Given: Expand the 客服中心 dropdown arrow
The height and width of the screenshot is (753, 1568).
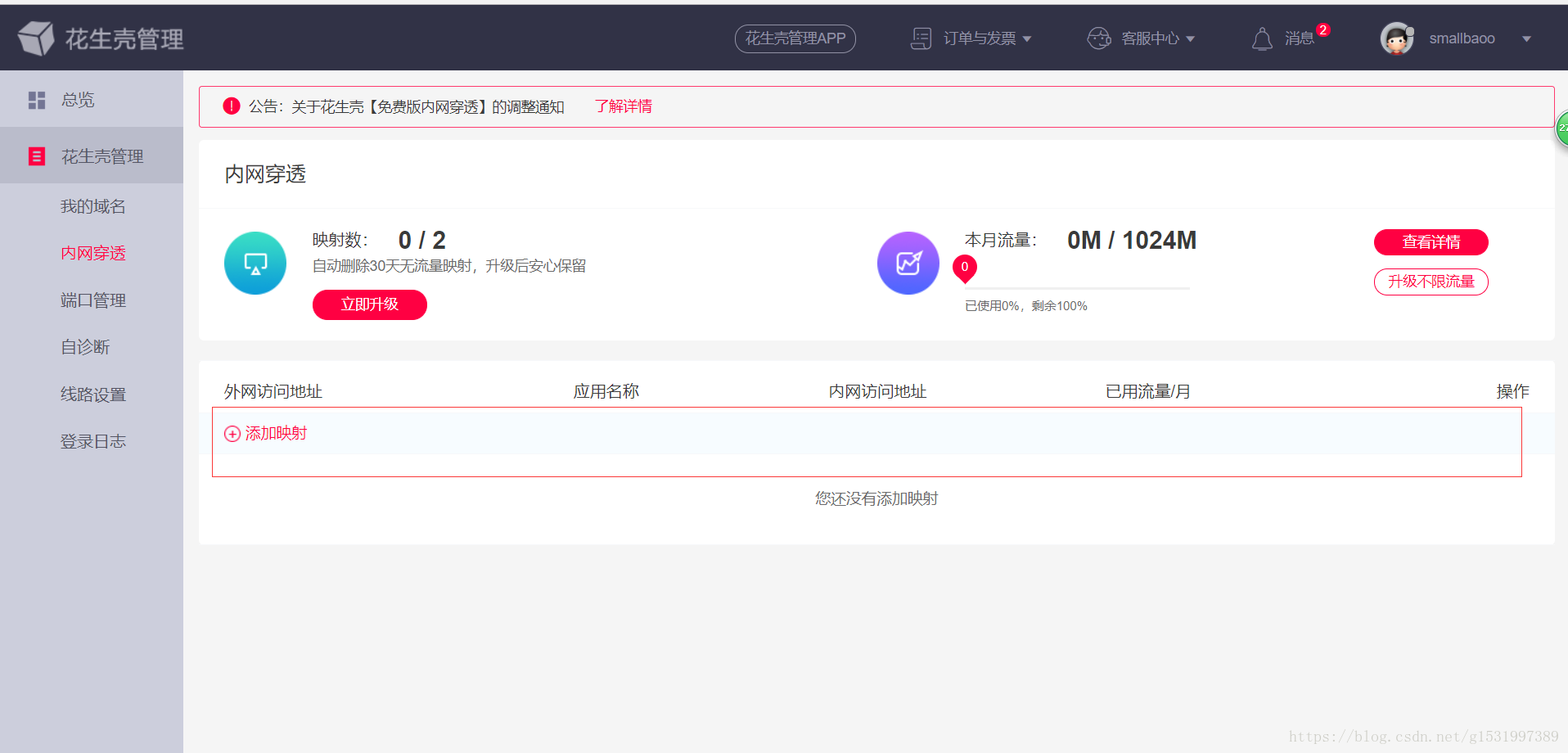Looking at the screenshot, I should 1191,39.
